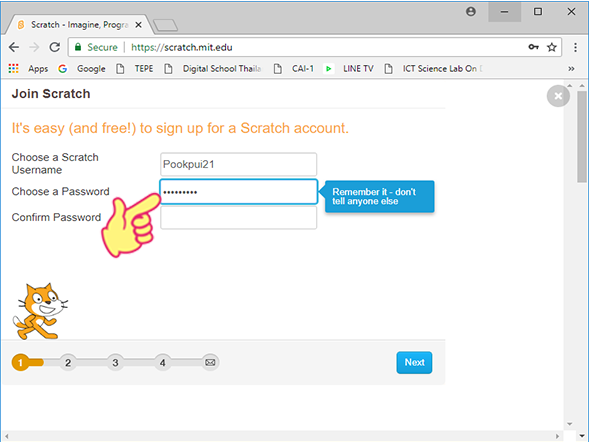The height and width of the screenshot is (442, 589).
Task: Click step 3 progress indicator
Action: [x=115, y=363]
